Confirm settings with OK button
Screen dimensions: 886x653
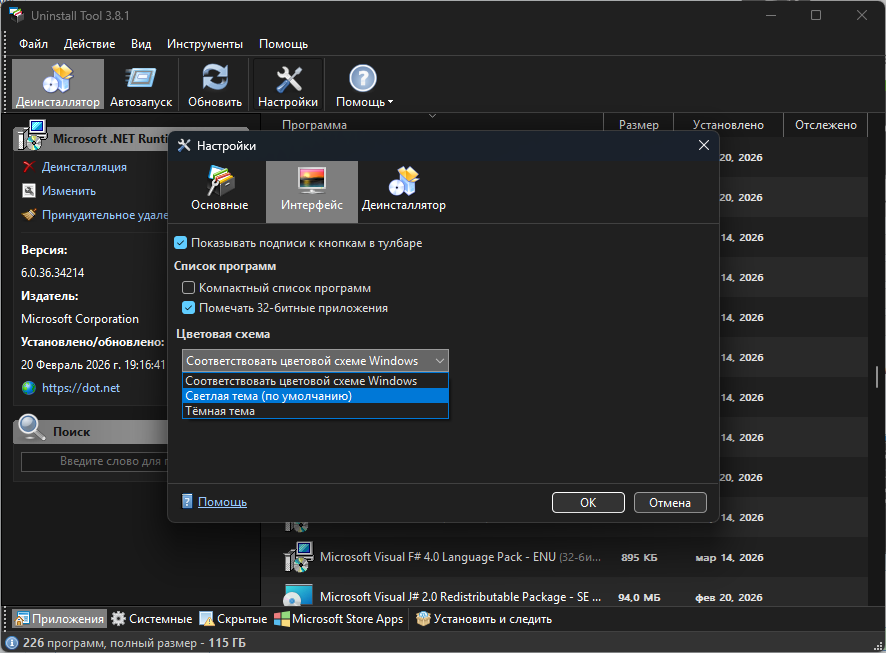588,503
